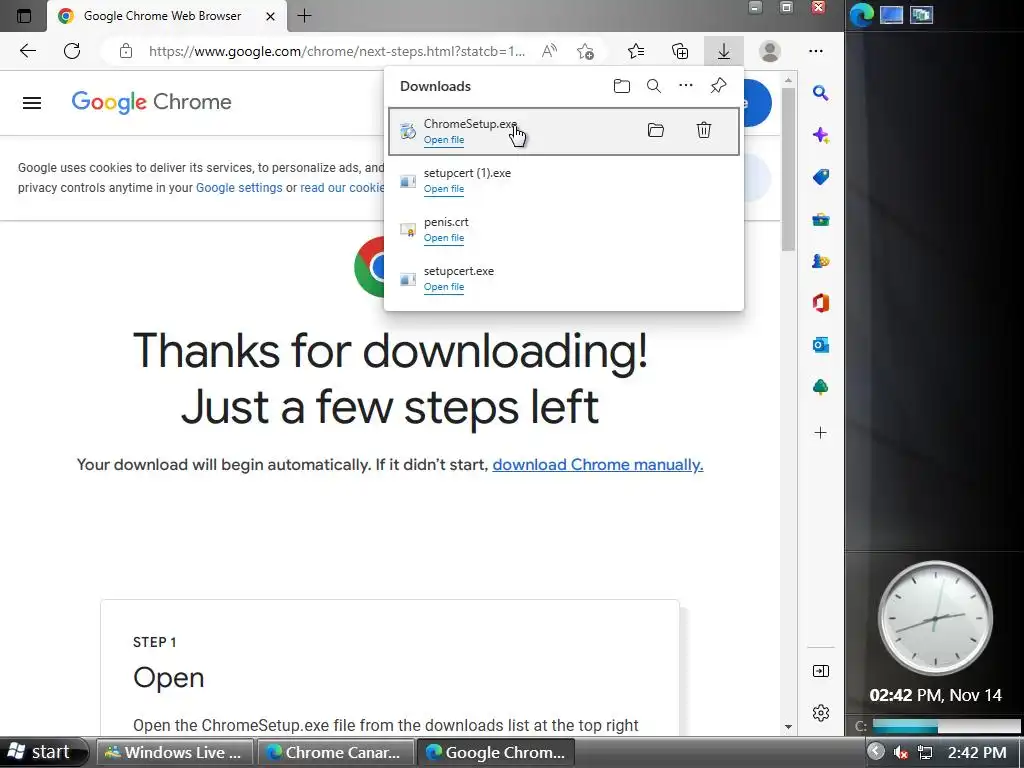Switch to Windows Live taskbar window
Image resolution: width=1024 pixels, height=768 pixels.
pyautogui.click(x=175, y=752)
